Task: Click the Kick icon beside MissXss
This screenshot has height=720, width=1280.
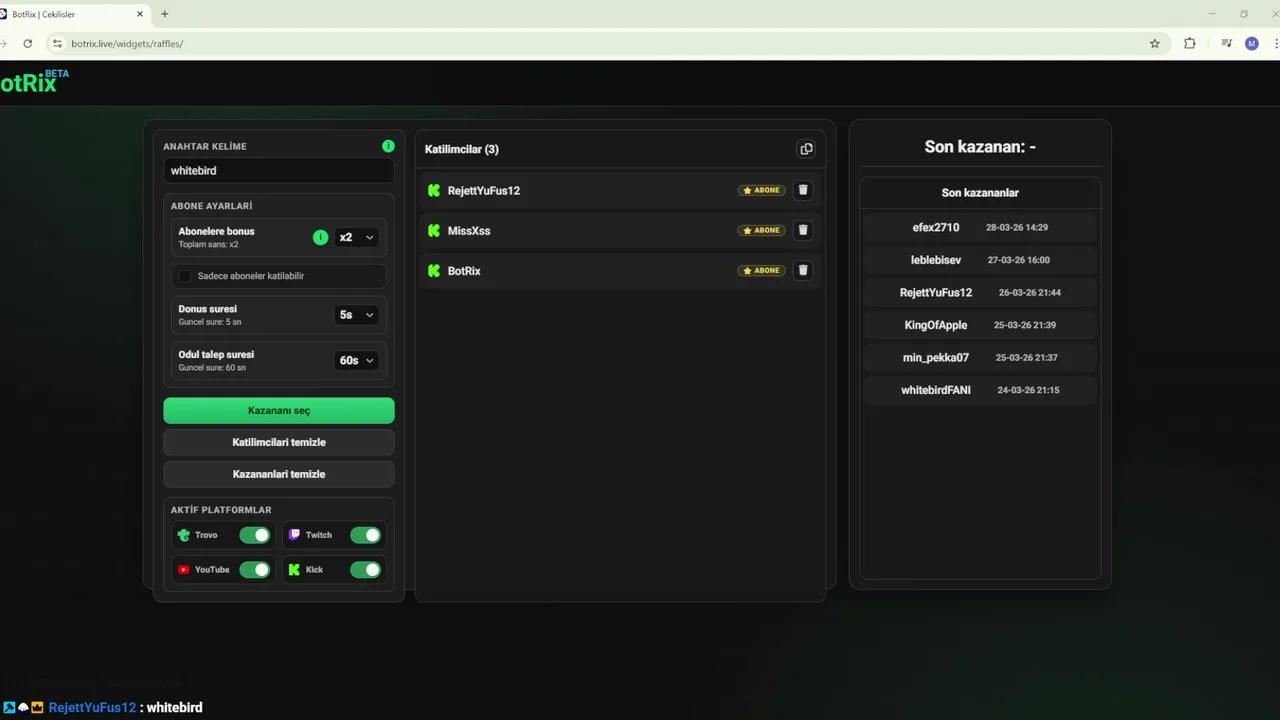Action: (x=434, y=230)
